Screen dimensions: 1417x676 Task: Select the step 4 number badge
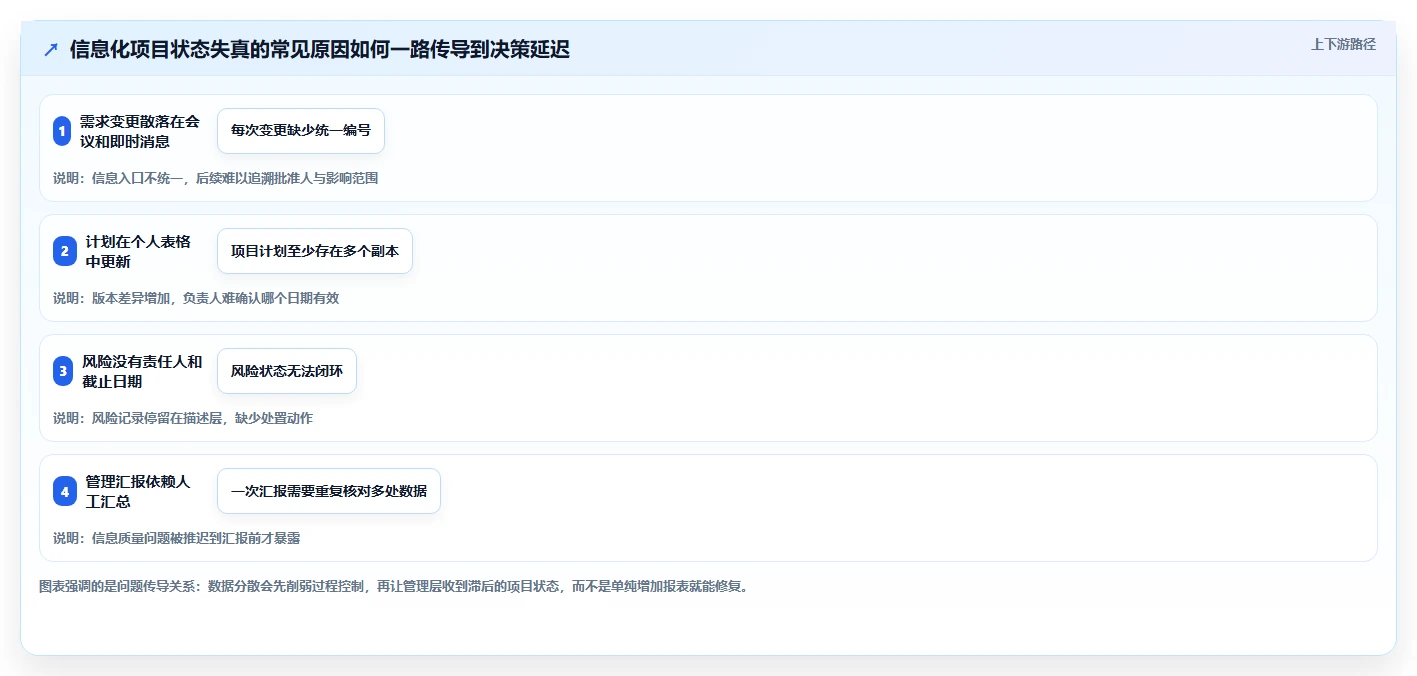(65, 491)
